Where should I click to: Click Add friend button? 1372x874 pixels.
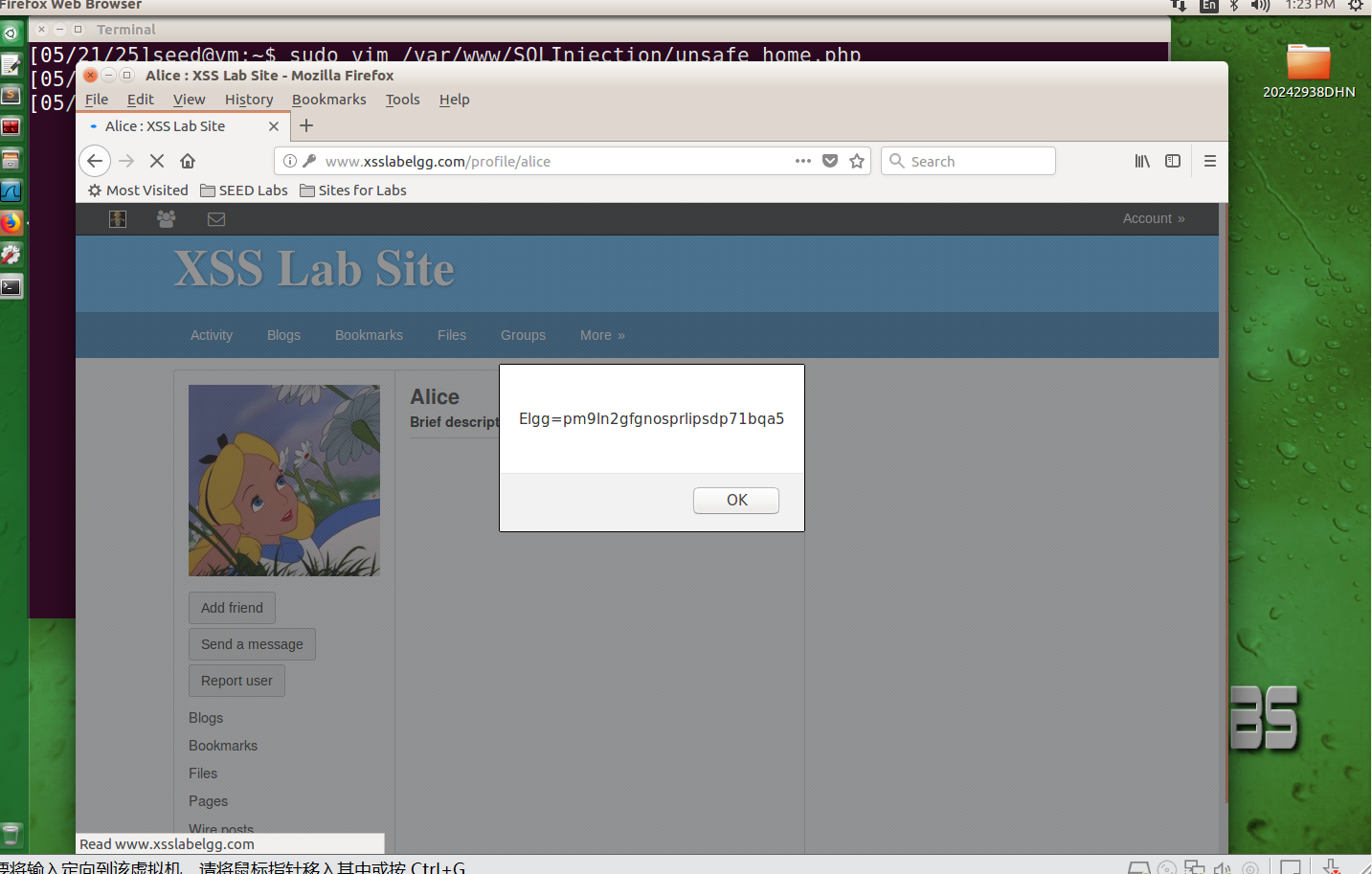click(232, 608)
